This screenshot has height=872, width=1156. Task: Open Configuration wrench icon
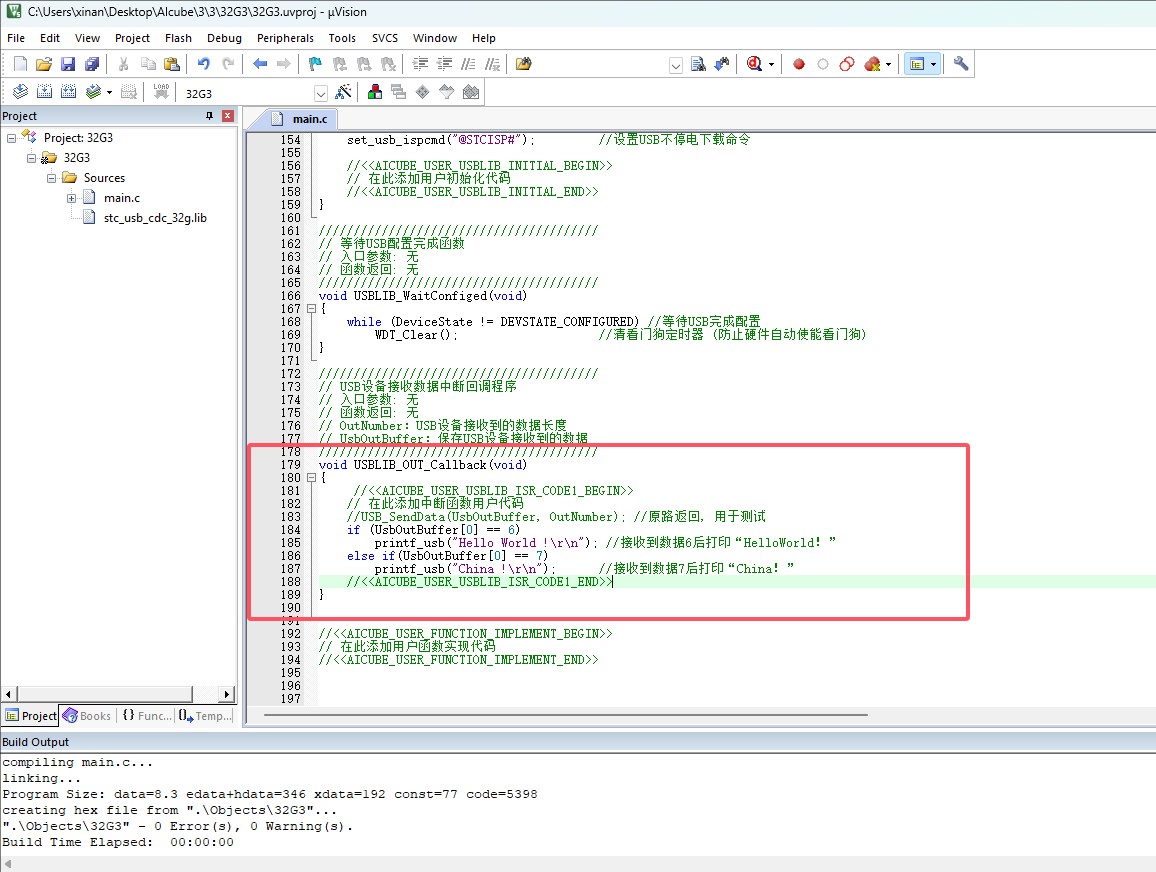961,64
